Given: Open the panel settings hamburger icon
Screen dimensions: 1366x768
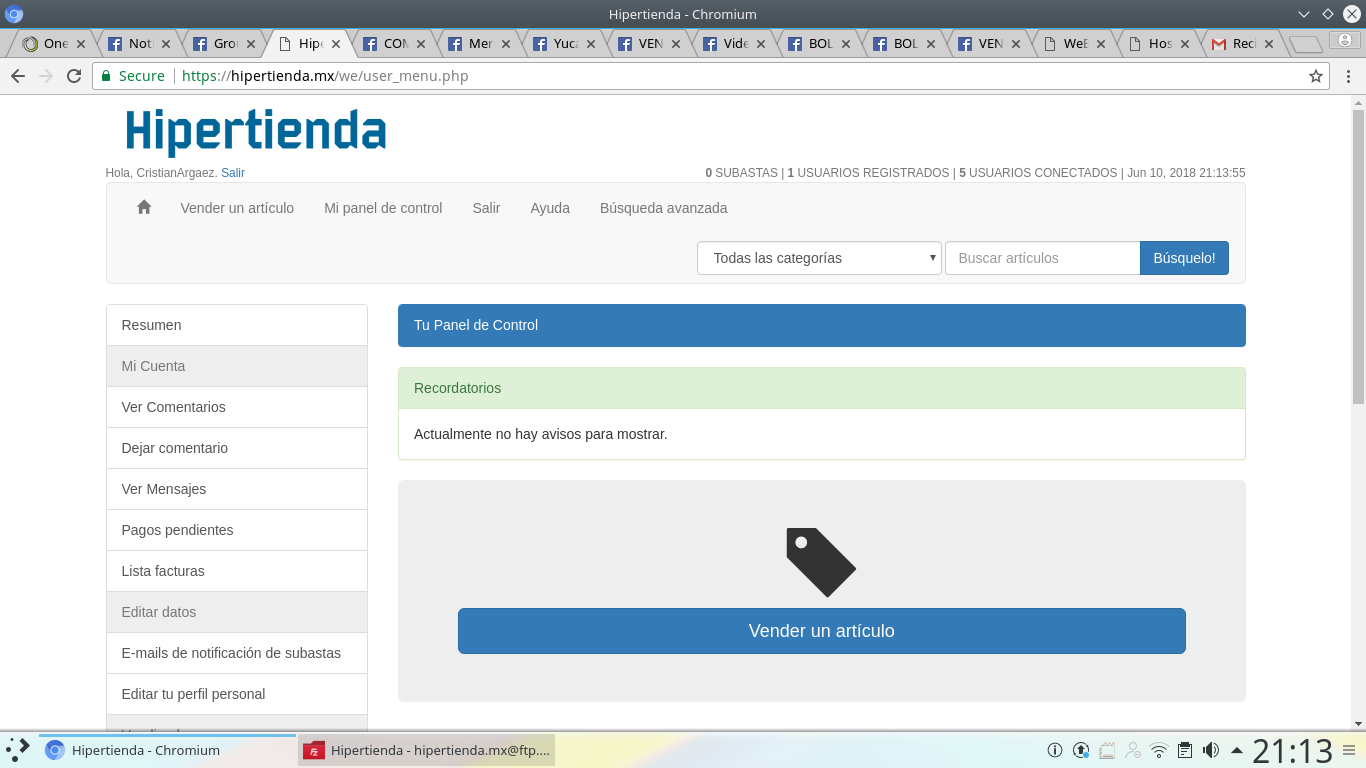Looking at the screenshot, I should (x=1349, y=750).
